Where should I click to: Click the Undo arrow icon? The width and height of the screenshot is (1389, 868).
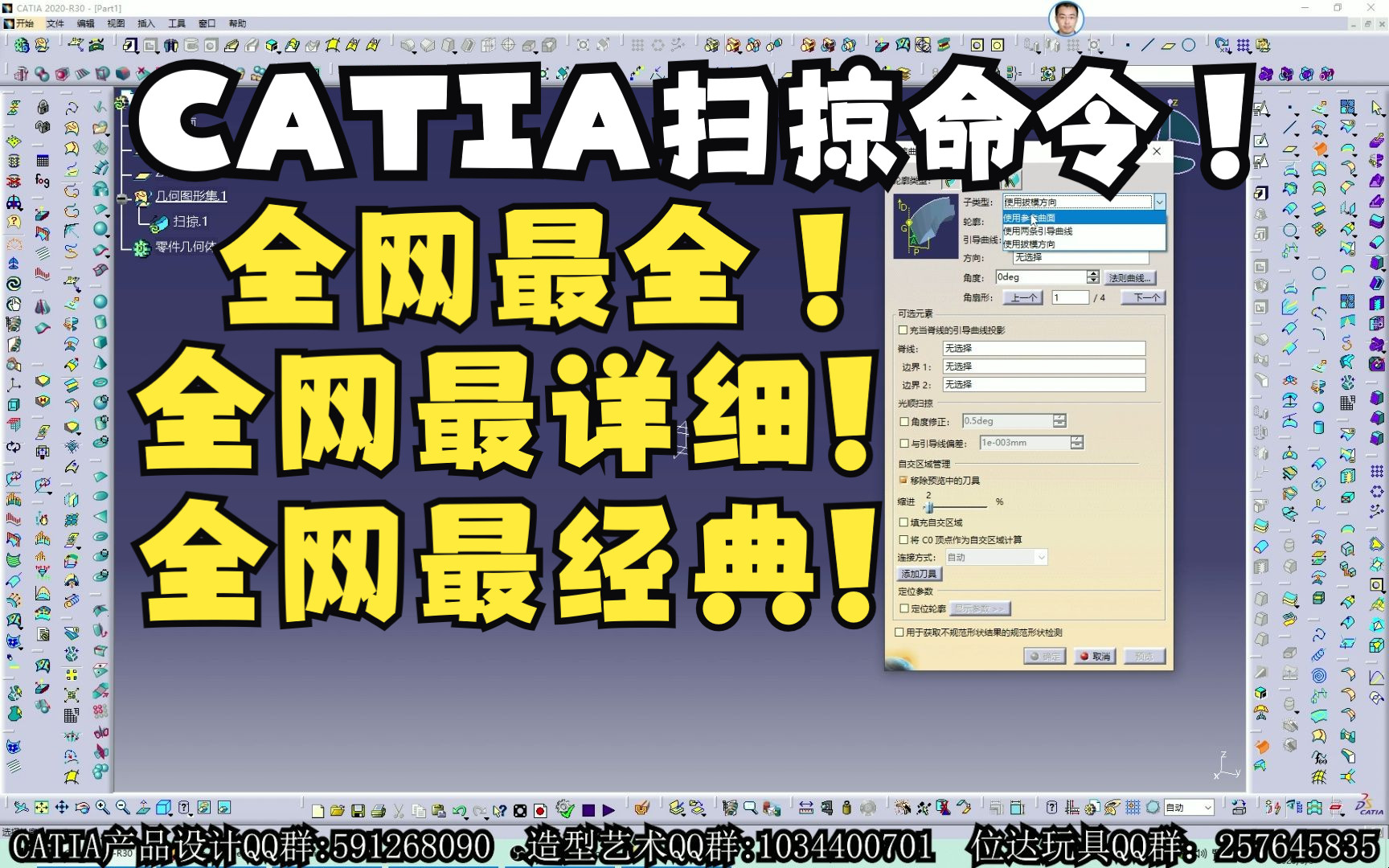459,810
